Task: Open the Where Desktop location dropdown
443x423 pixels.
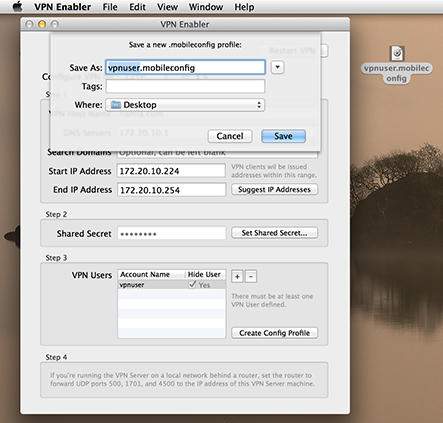Action: click(185, 105)
